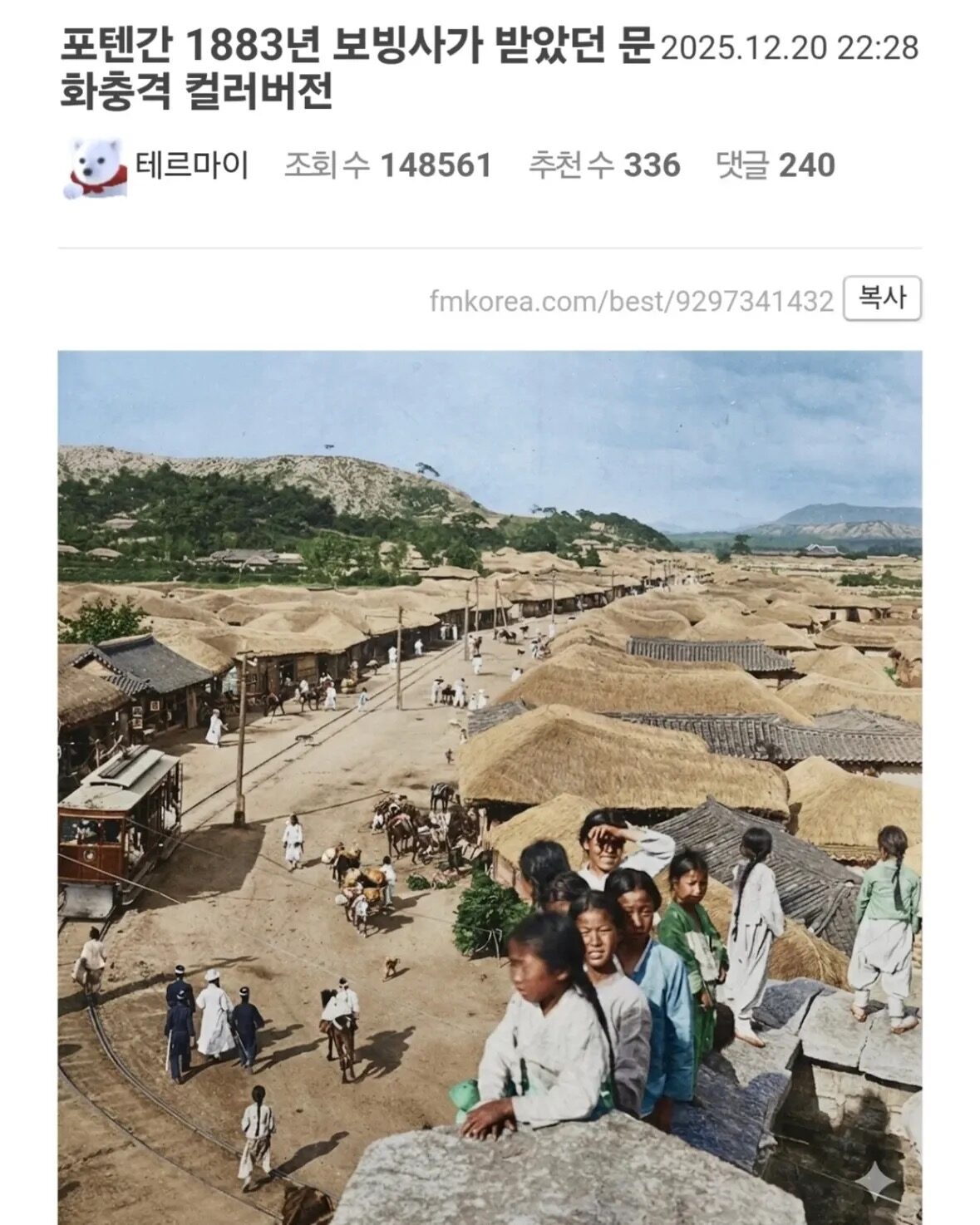
Task: Click the 추천 수 336 recommendation count
Action: pyautogui.click(x=604, y=165)
